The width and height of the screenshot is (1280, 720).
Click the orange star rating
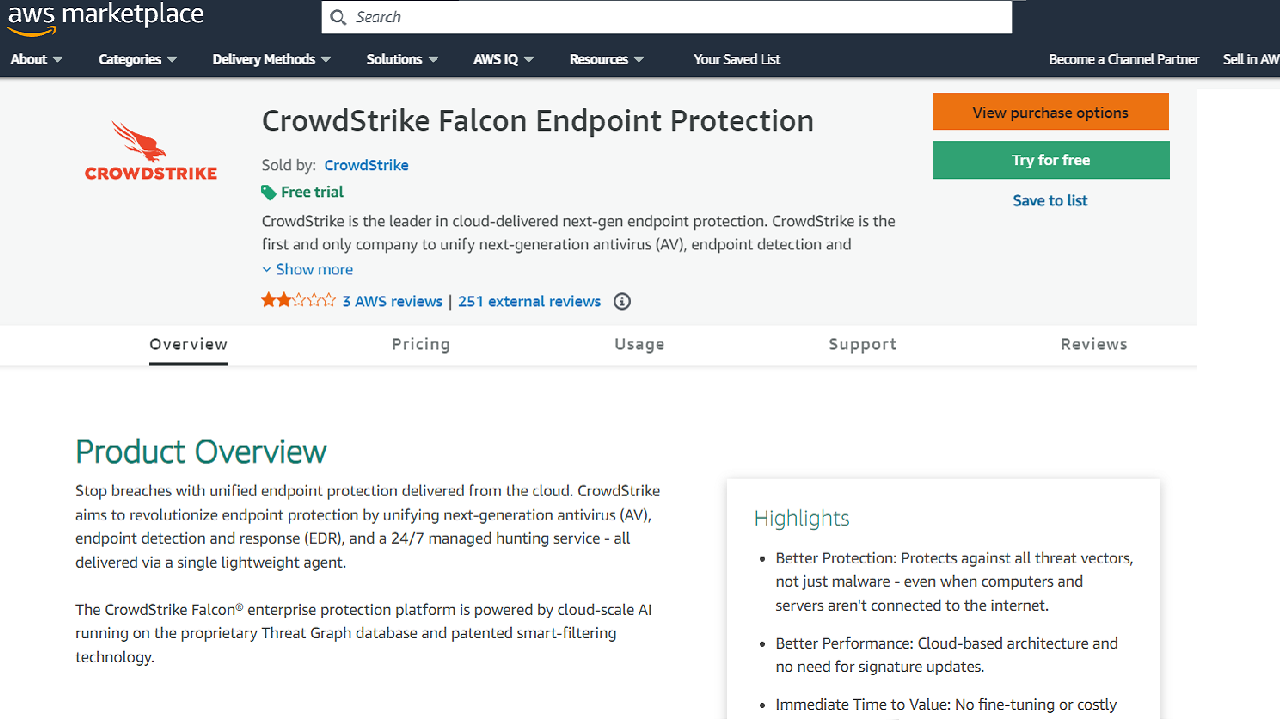click(x=296, y=300)
